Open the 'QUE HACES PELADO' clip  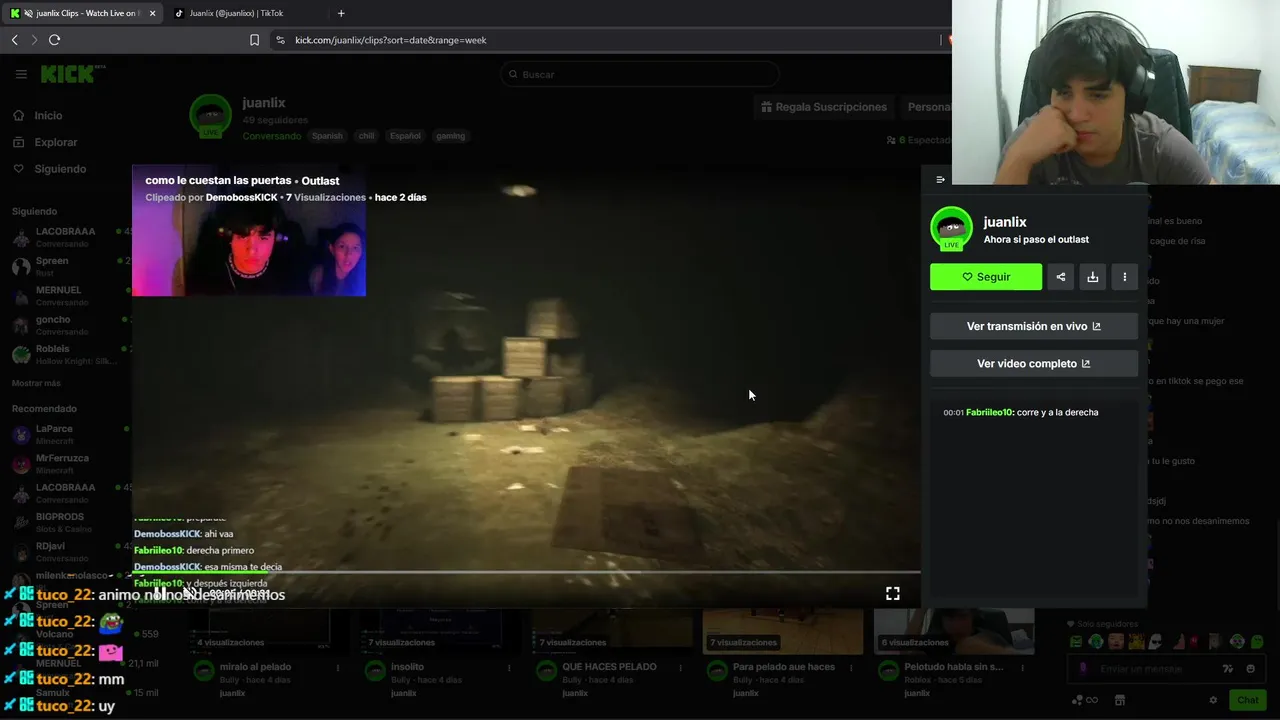610,667
